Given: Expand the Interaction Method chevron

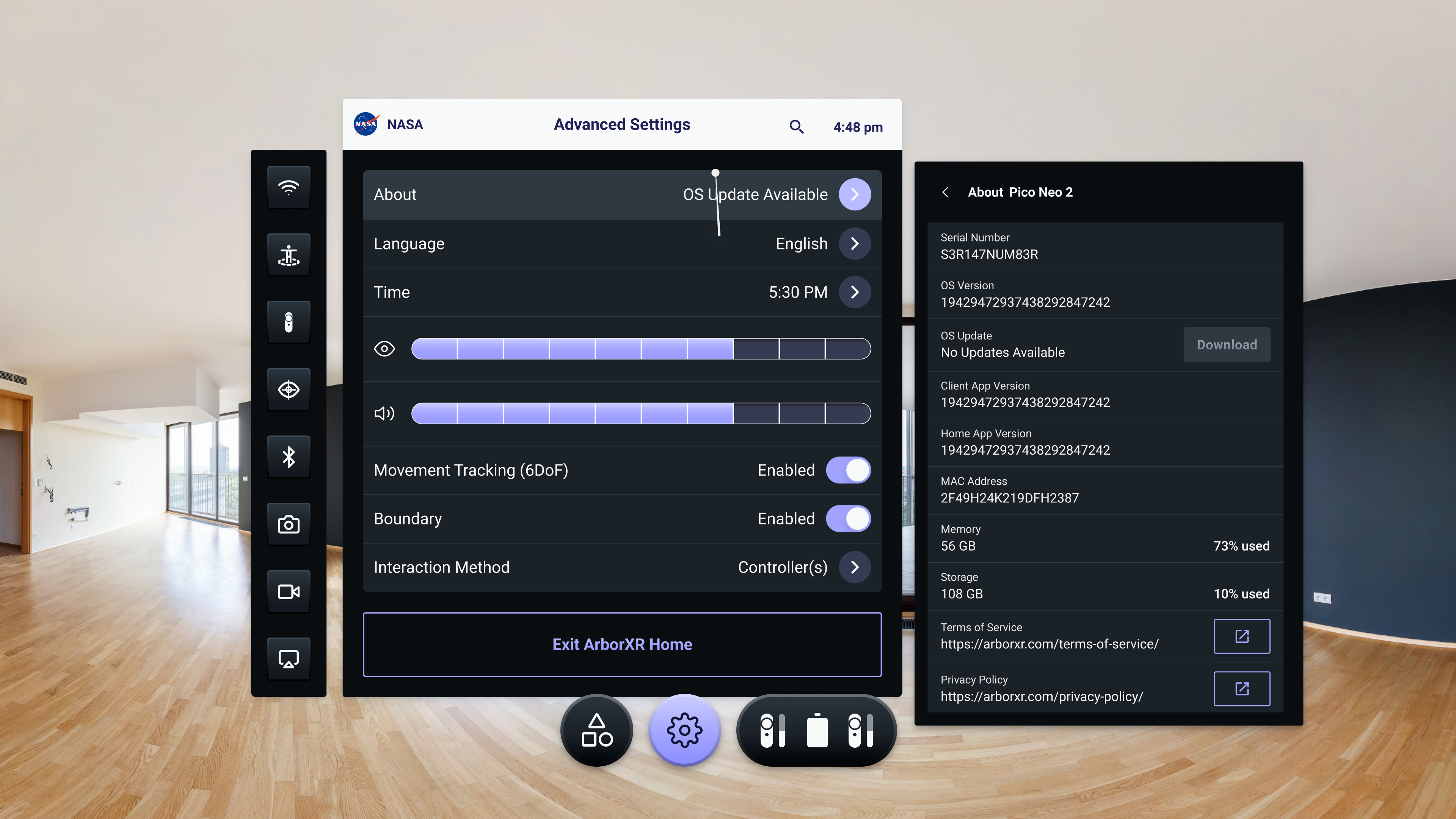Looking at the screenshot, I should click(x=855, y=567).
